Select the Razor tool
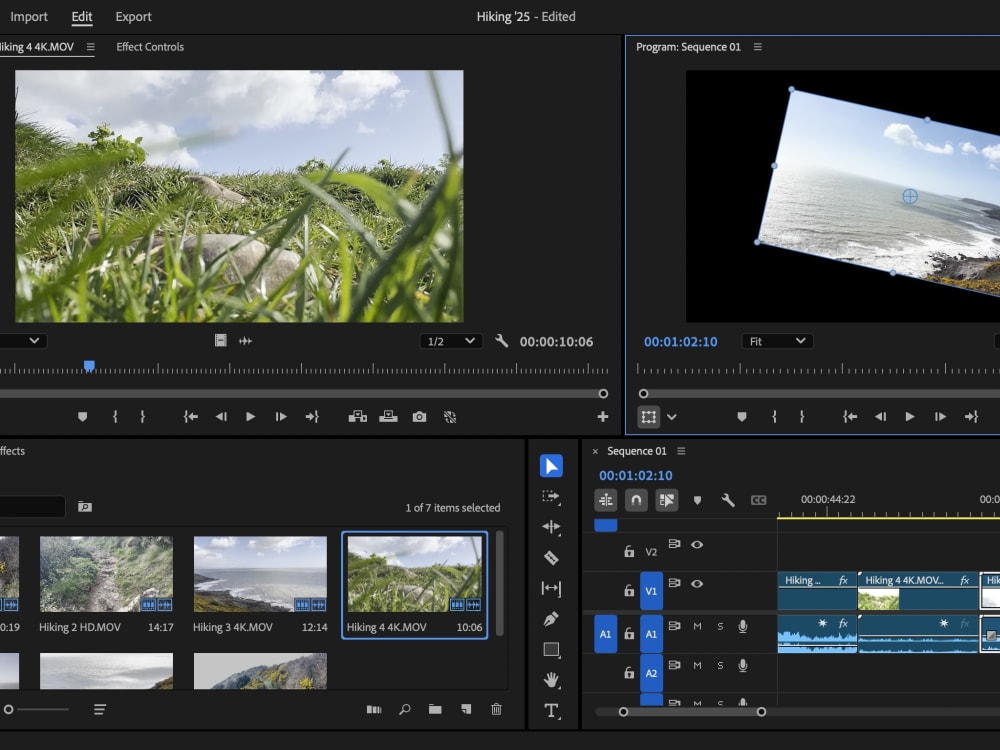 click(551, 557)
